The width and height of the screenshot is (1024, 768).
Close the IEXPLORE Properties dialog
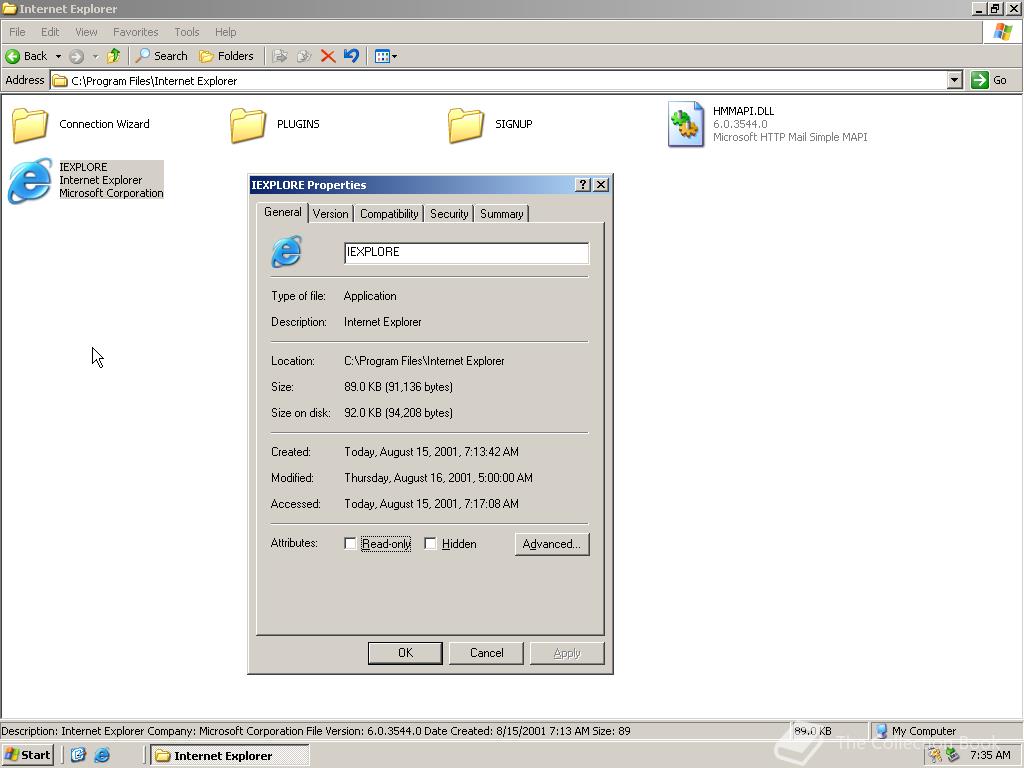coord(601,185)
